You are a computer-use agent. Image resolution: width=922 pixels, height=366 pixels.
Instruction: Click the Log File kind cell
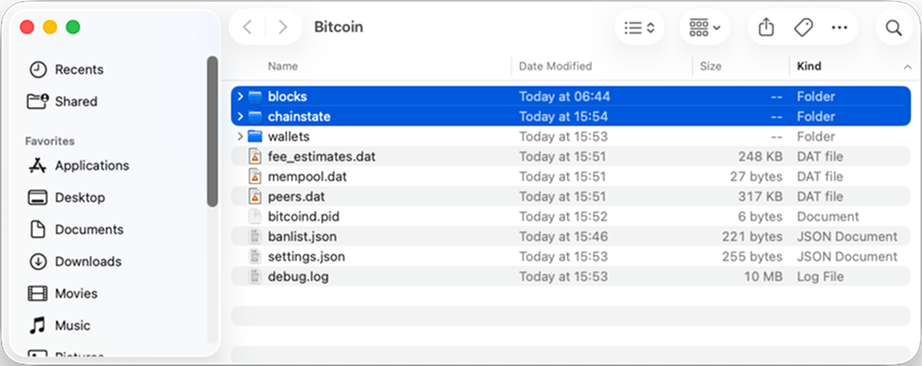click(x=820, y=277)
